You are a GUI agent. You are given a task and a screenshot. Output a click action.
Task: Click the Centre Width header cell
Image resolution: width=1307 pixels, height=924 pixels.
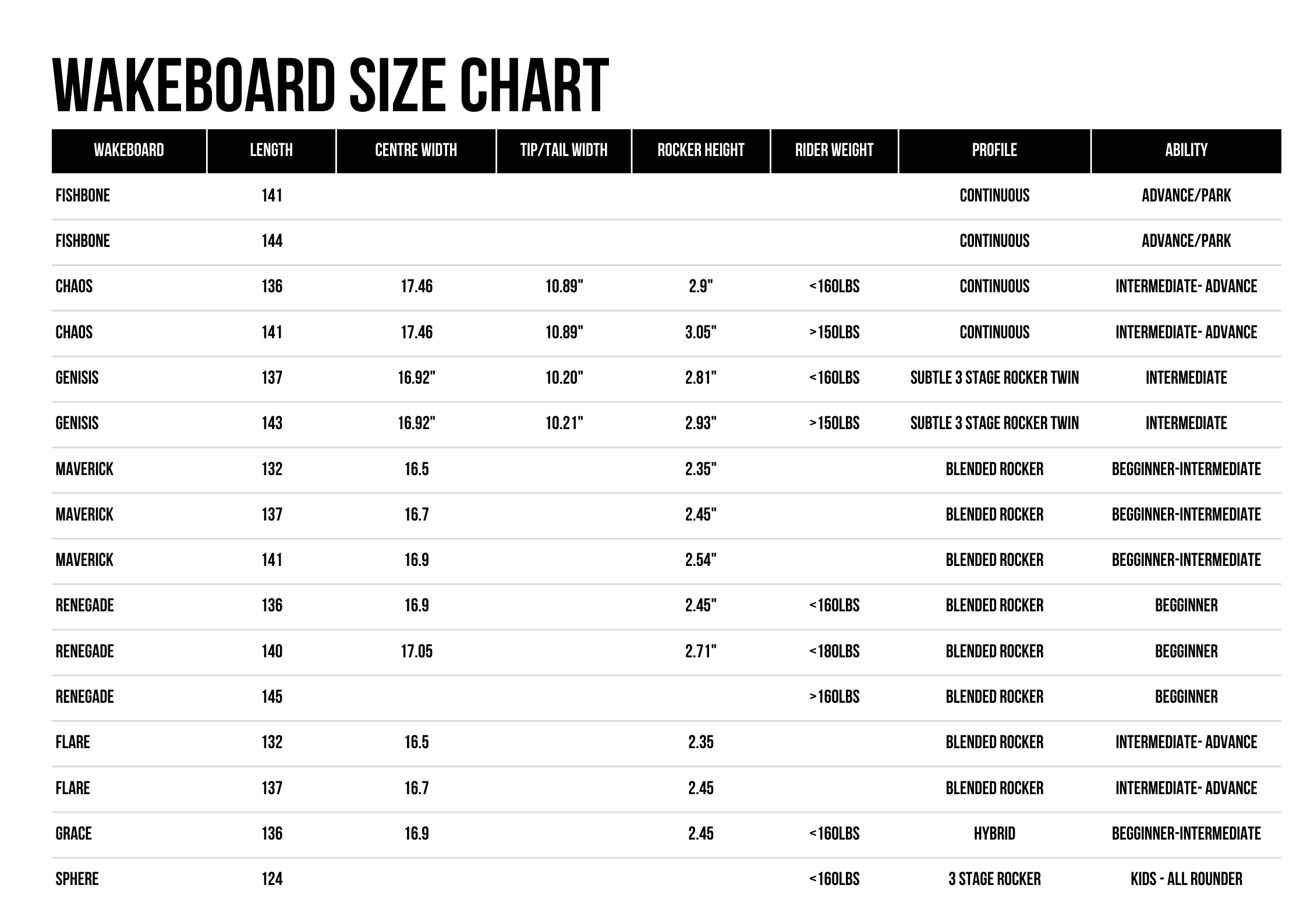coord(416,150)
